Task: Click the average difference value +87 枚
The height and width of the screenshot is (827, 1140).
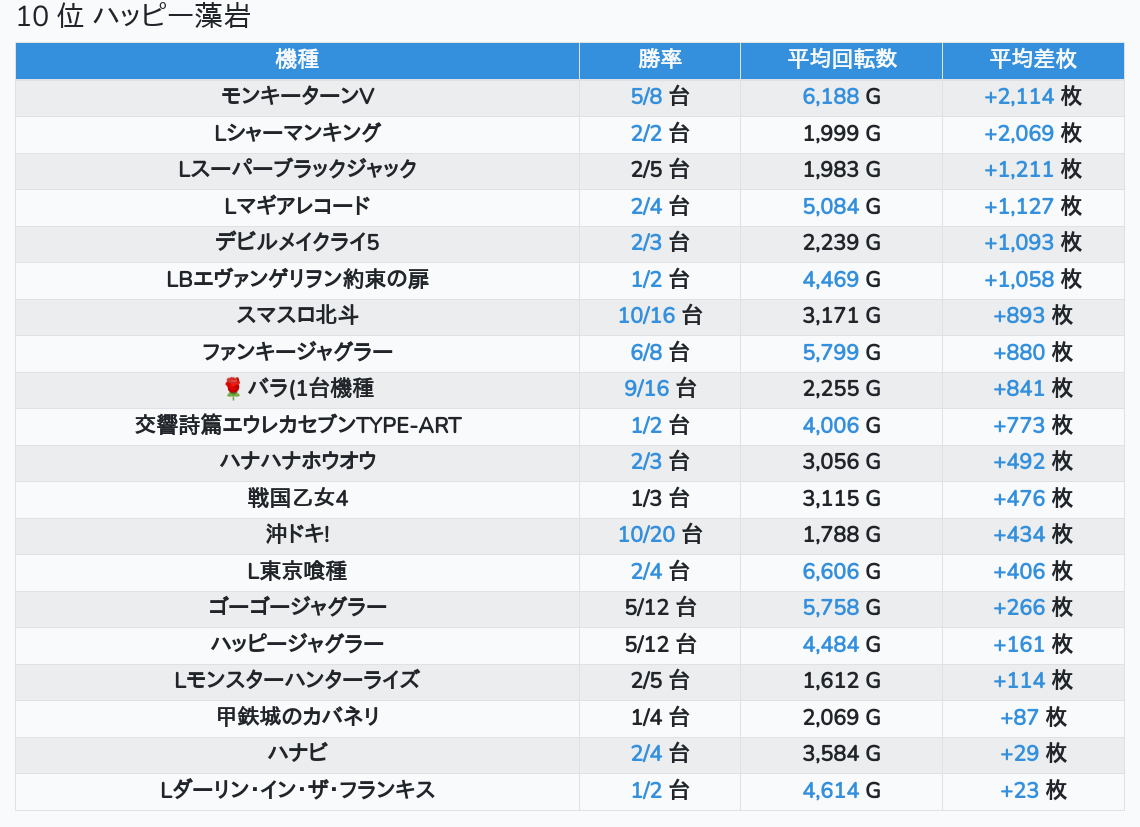Action: [x=1033, y=717]
